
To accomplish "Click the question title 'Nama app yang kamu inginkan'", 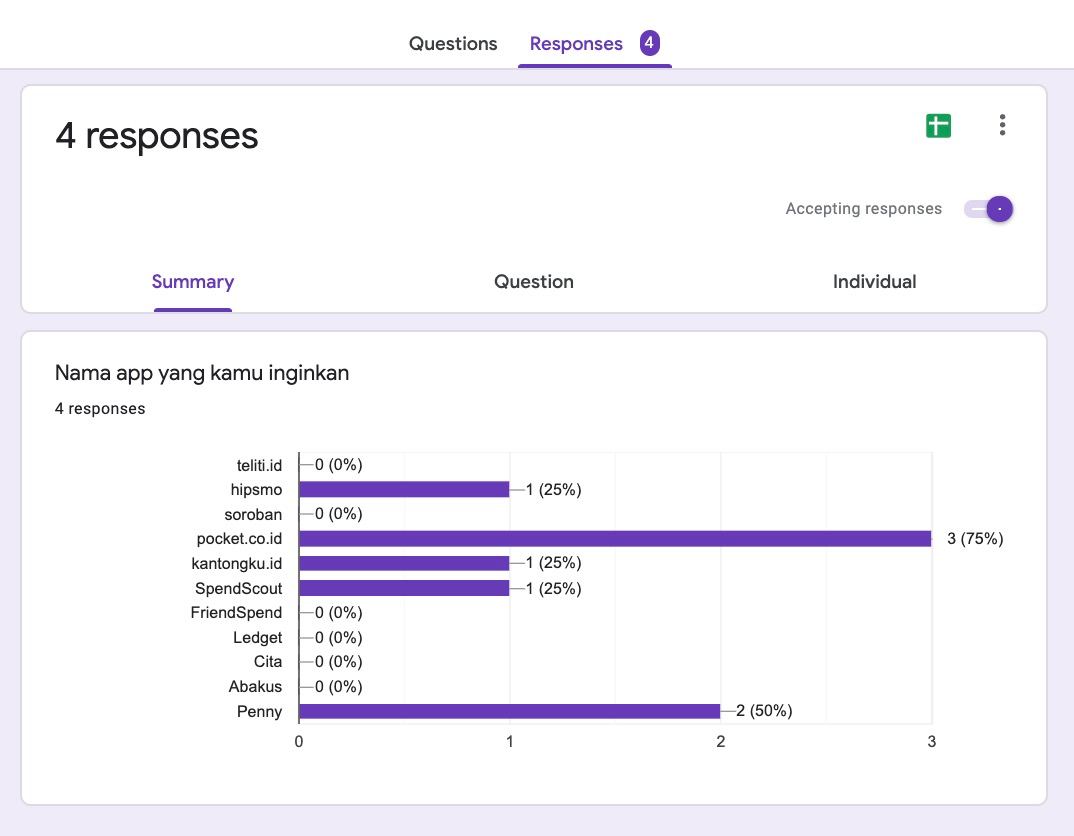I will (x=202, y=373).
